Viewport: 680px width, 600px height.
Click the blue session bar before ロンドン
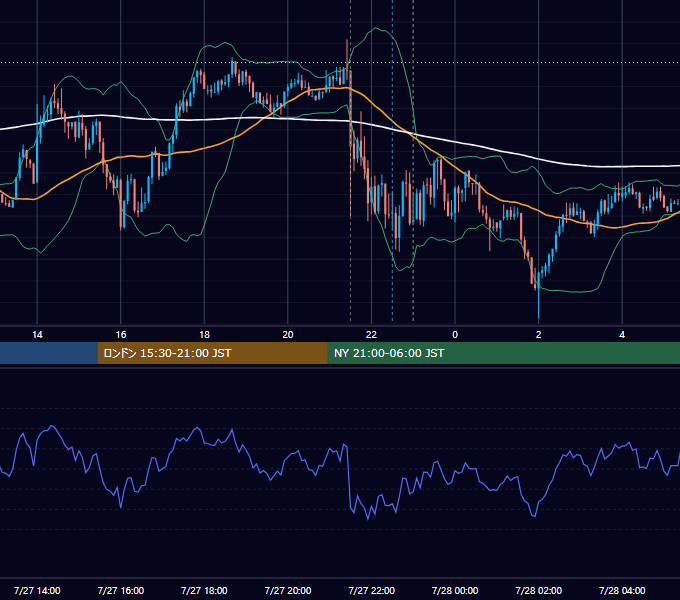tap(49, 353)
